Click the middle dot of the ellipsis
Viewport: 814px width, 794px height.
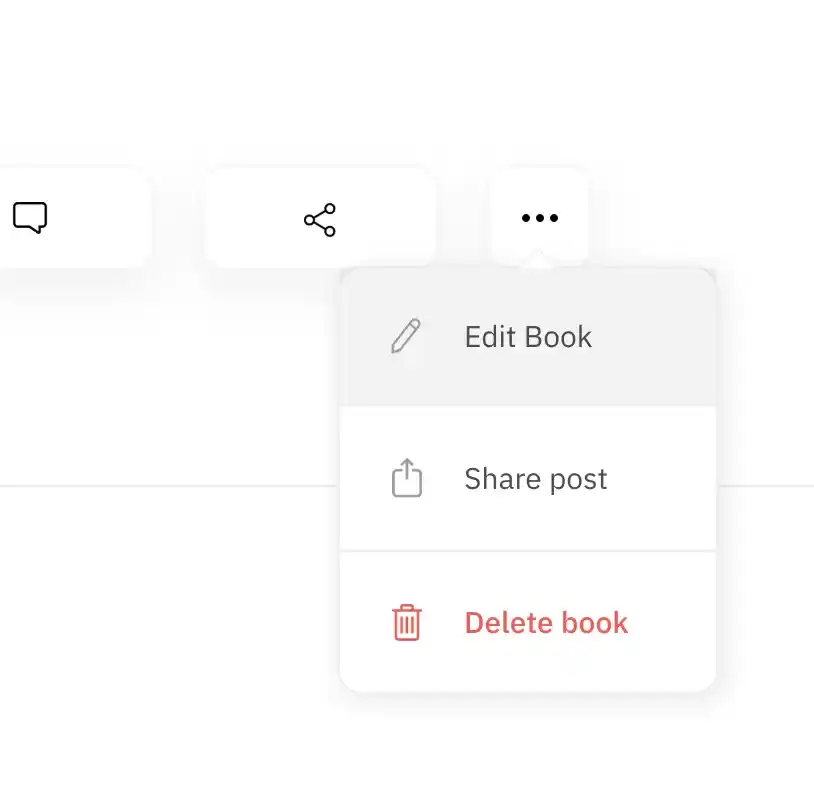click(540, 218)
